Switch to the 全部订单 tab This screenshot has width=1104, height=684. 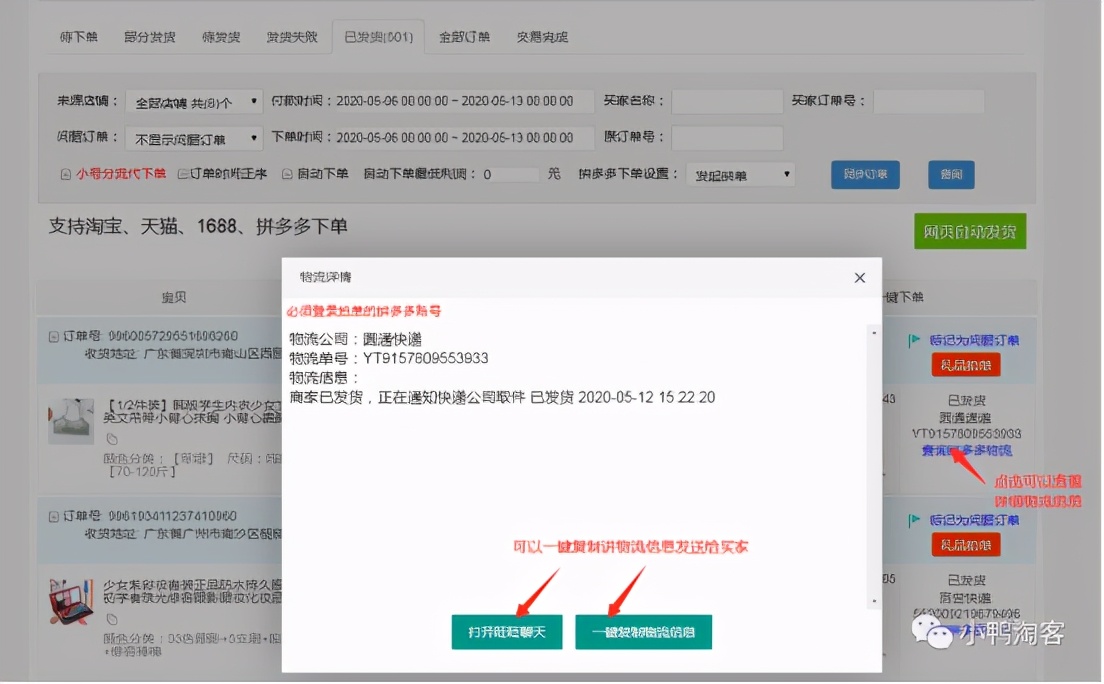point(464,36)
